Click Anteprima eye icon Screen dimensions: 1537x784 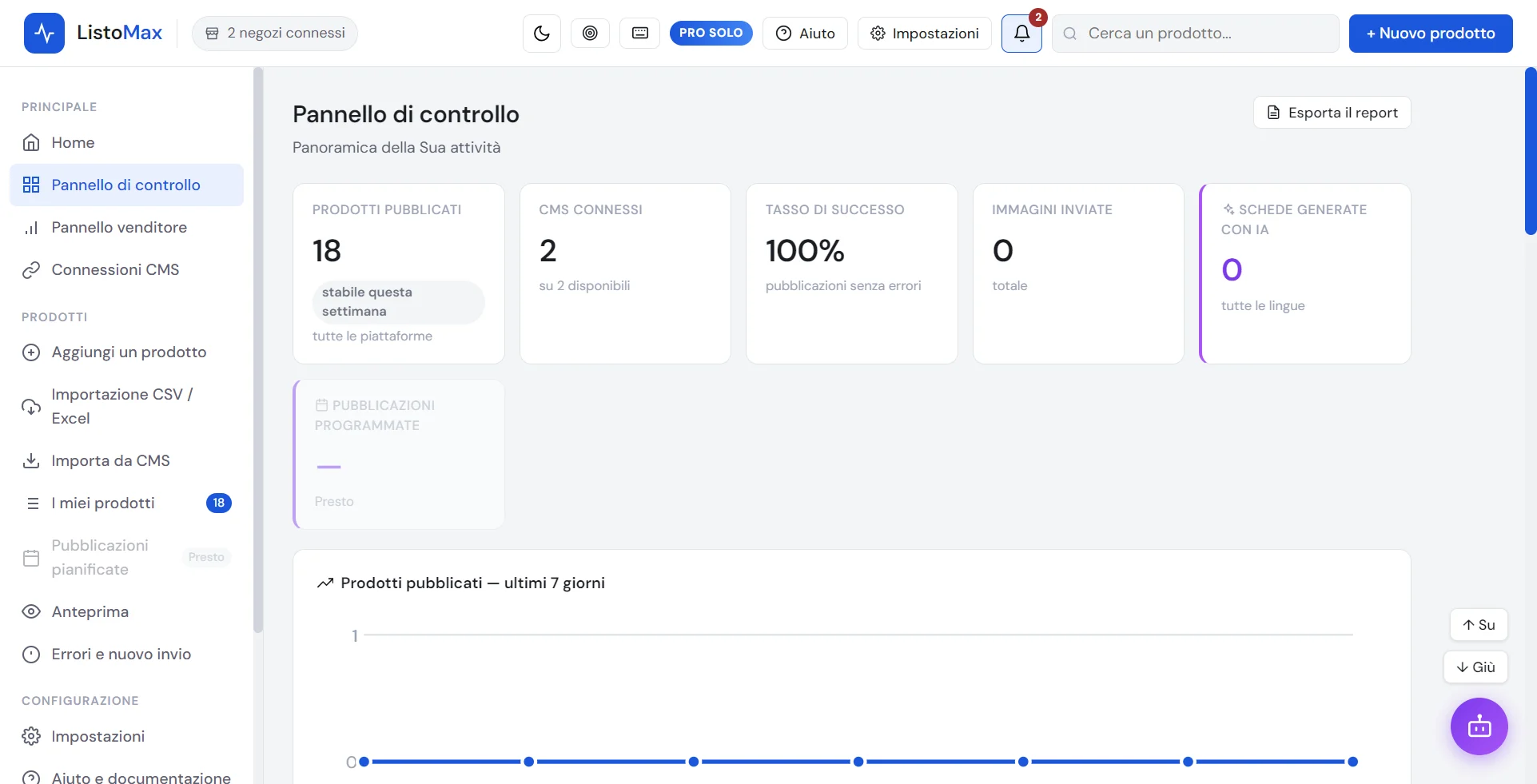coord(31,611)
